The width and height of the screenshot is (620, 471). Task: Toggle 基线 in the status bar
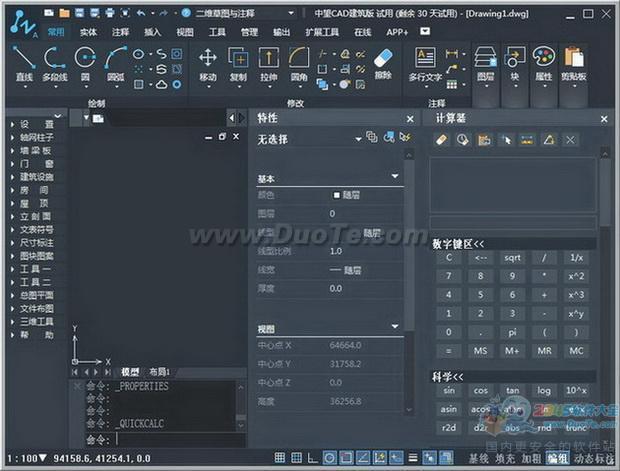[x=478, y=459]
